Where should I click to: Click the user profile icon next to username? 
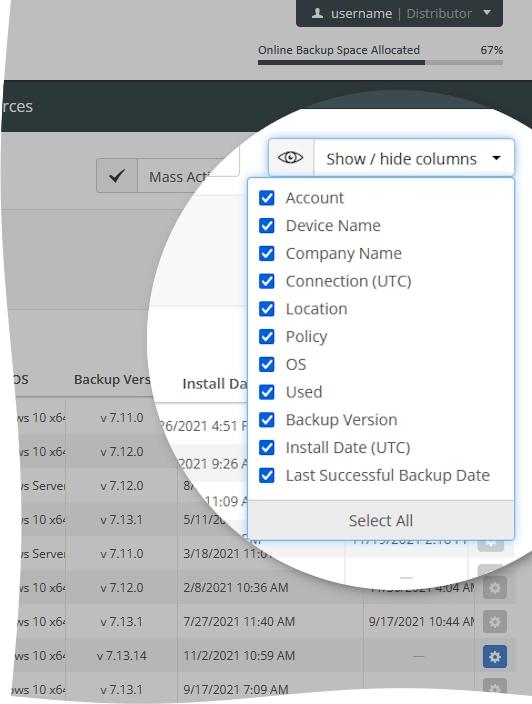point(317,13)
